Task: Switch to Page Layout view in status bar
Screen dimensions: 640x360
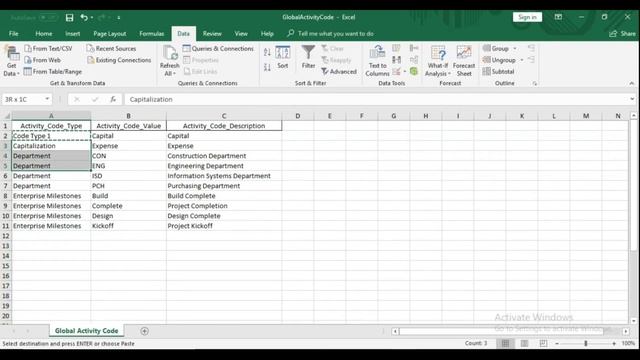Action: tap(524, 344)
